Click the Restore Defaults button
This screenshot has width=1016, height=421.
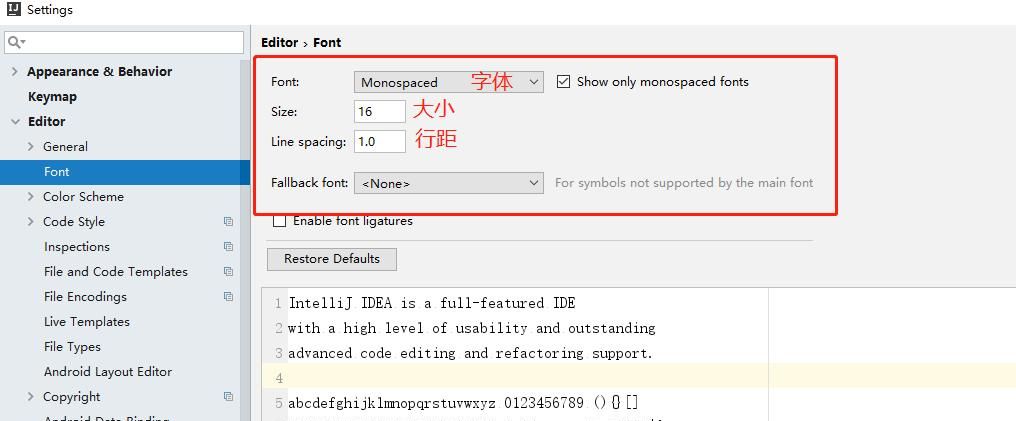click(x=332, y=259)
